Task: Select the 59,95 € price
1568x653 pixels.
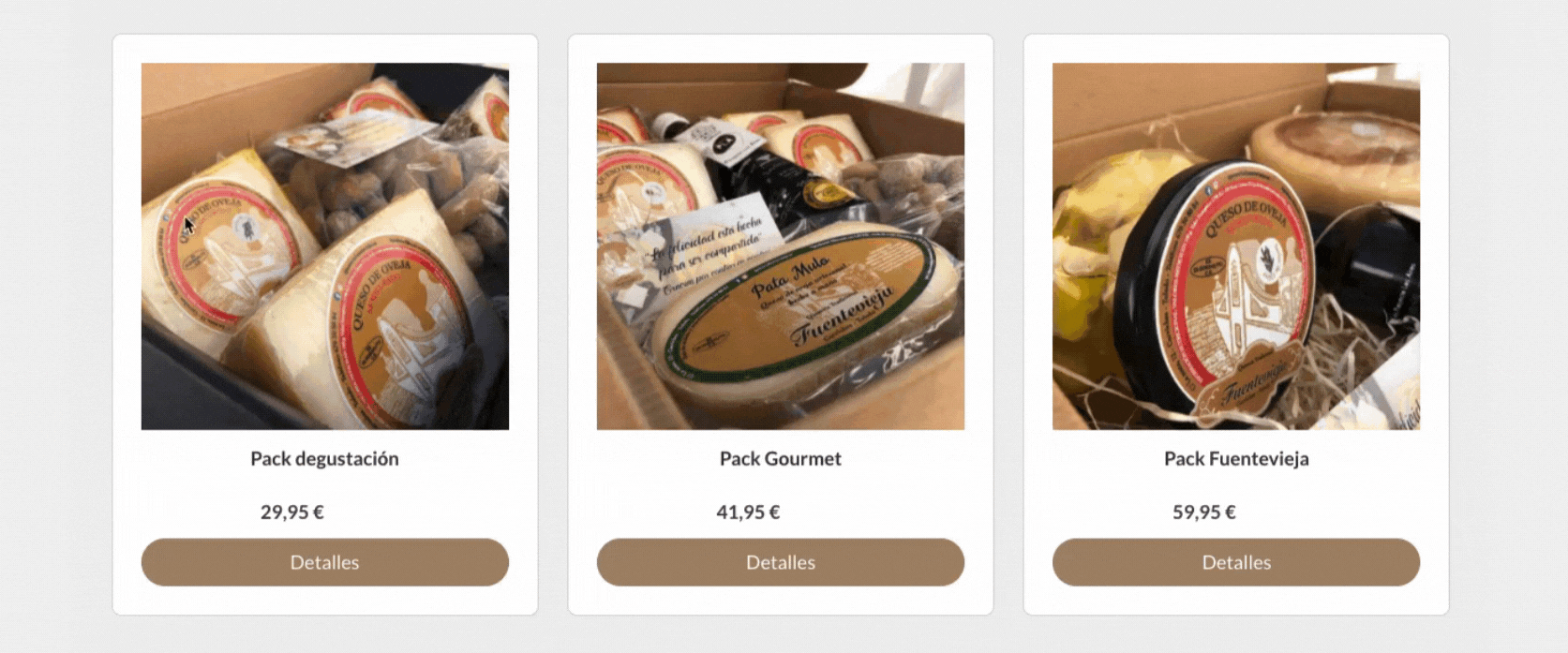Action: (x=1204, y=512)
